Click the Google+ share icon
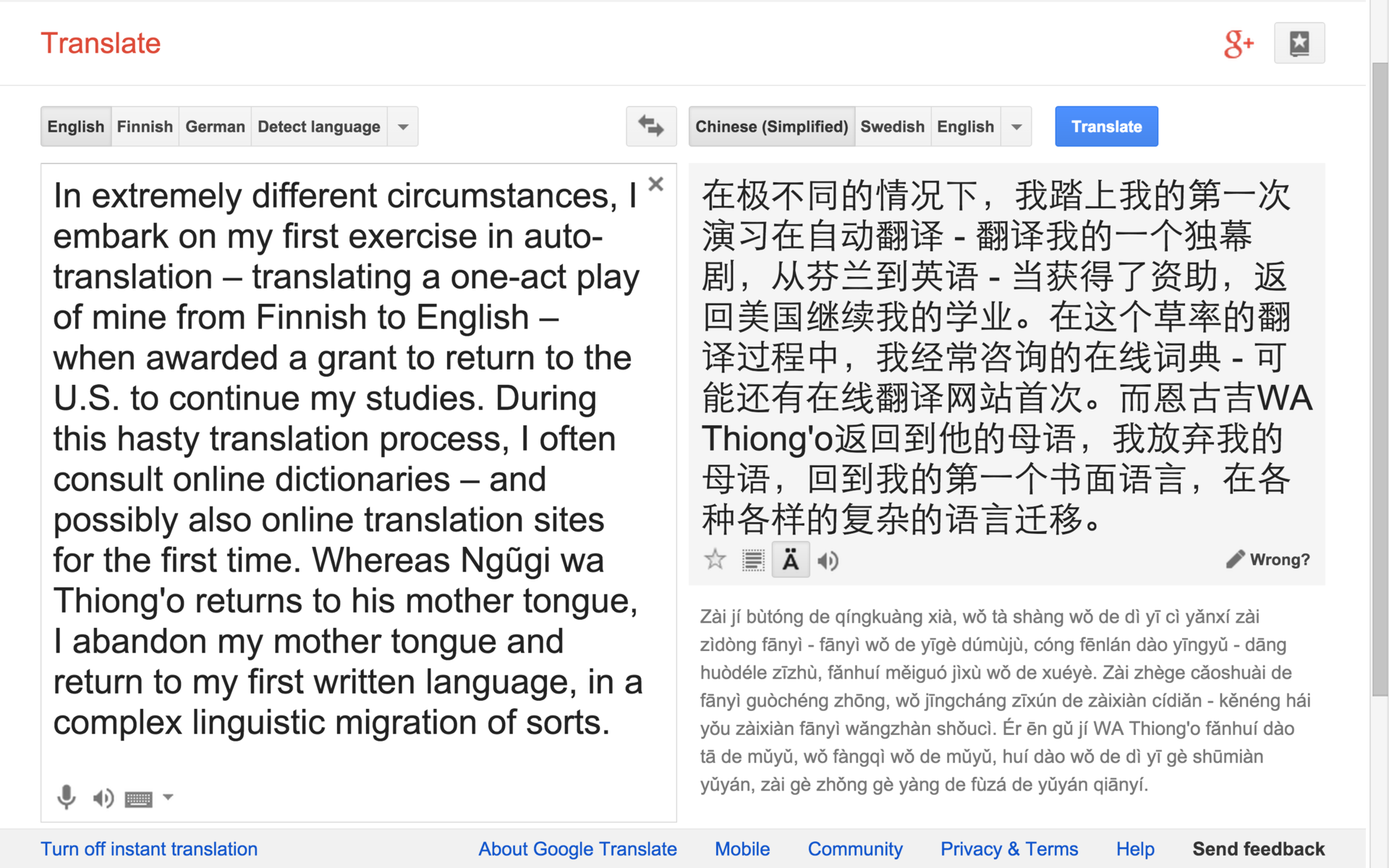Viewport: 1389px width, 868px height. 1238,44
